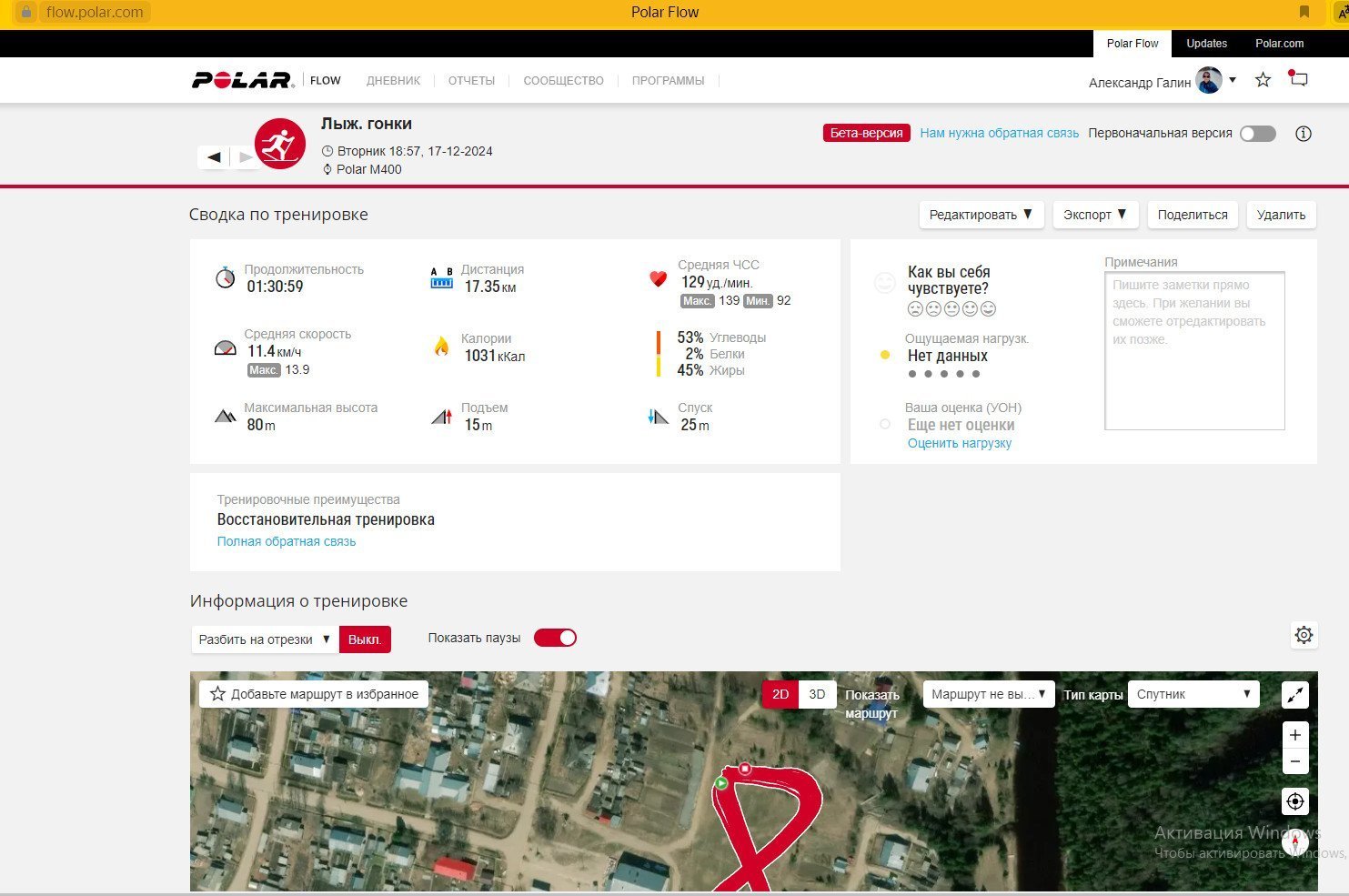Open the favorites star icon in header
This screenshot has height=896, width=1349.
(x=1263, y=80)
